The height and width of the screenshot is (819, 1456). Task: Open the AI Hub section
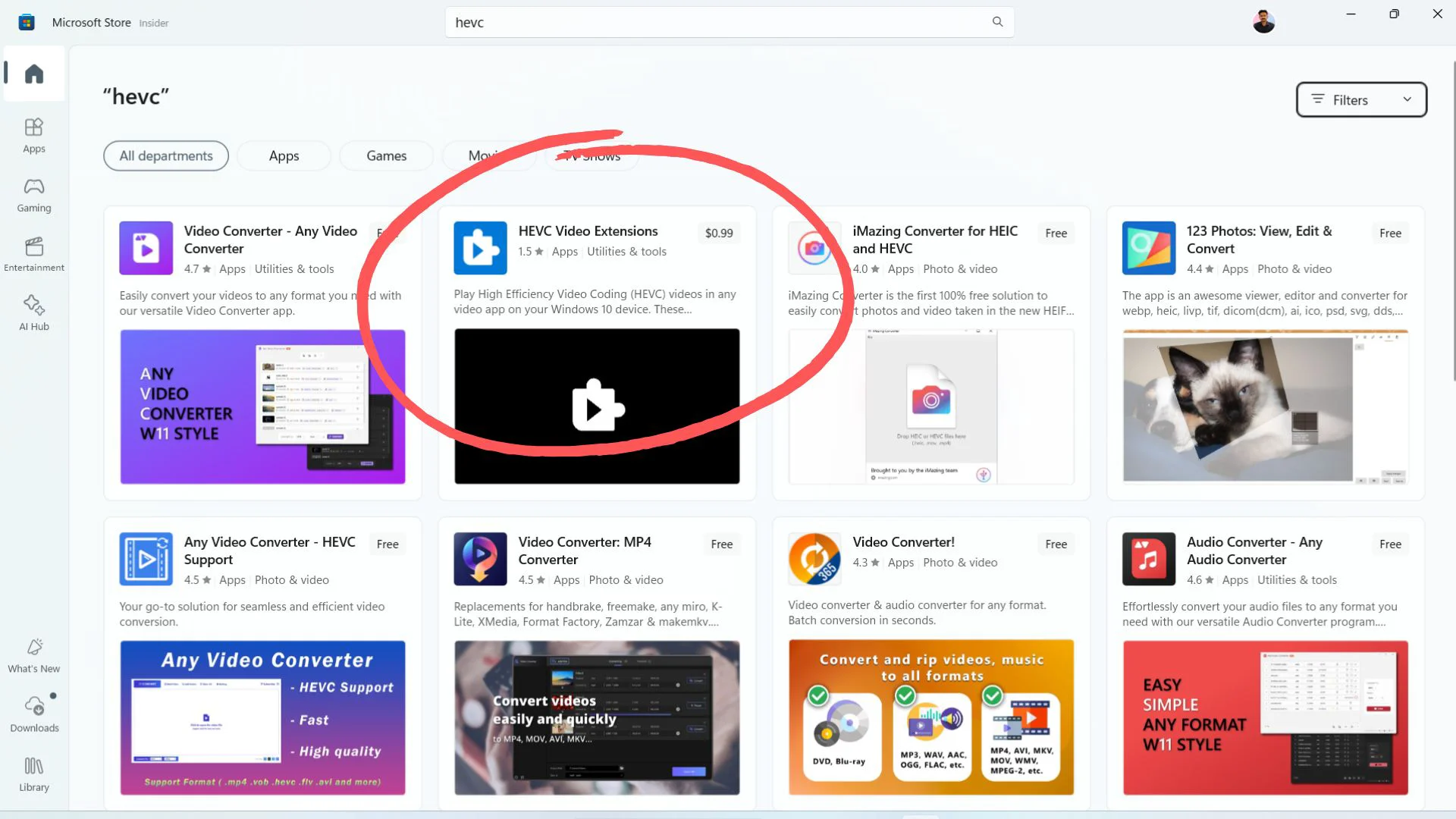coord(33,312)
